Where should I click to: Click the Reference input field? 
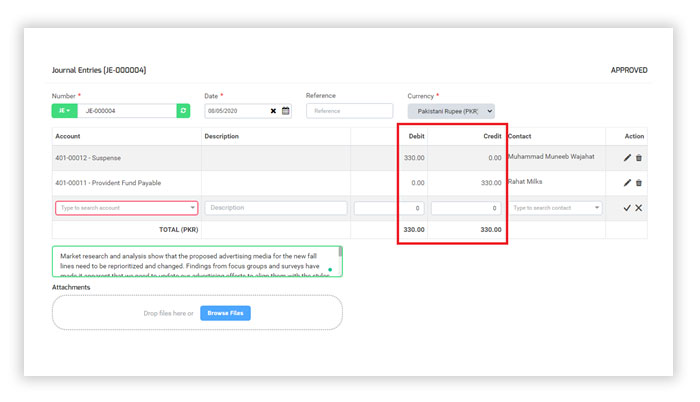(349, 111)
